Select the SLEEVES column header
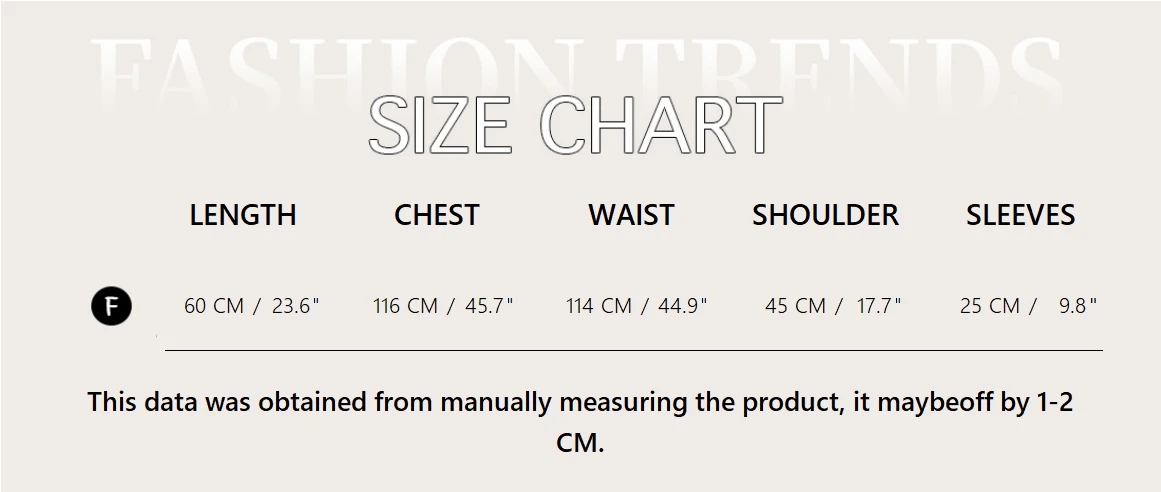The width and height of the screenshot is (1161, 492). click(x=1020, y=215)
